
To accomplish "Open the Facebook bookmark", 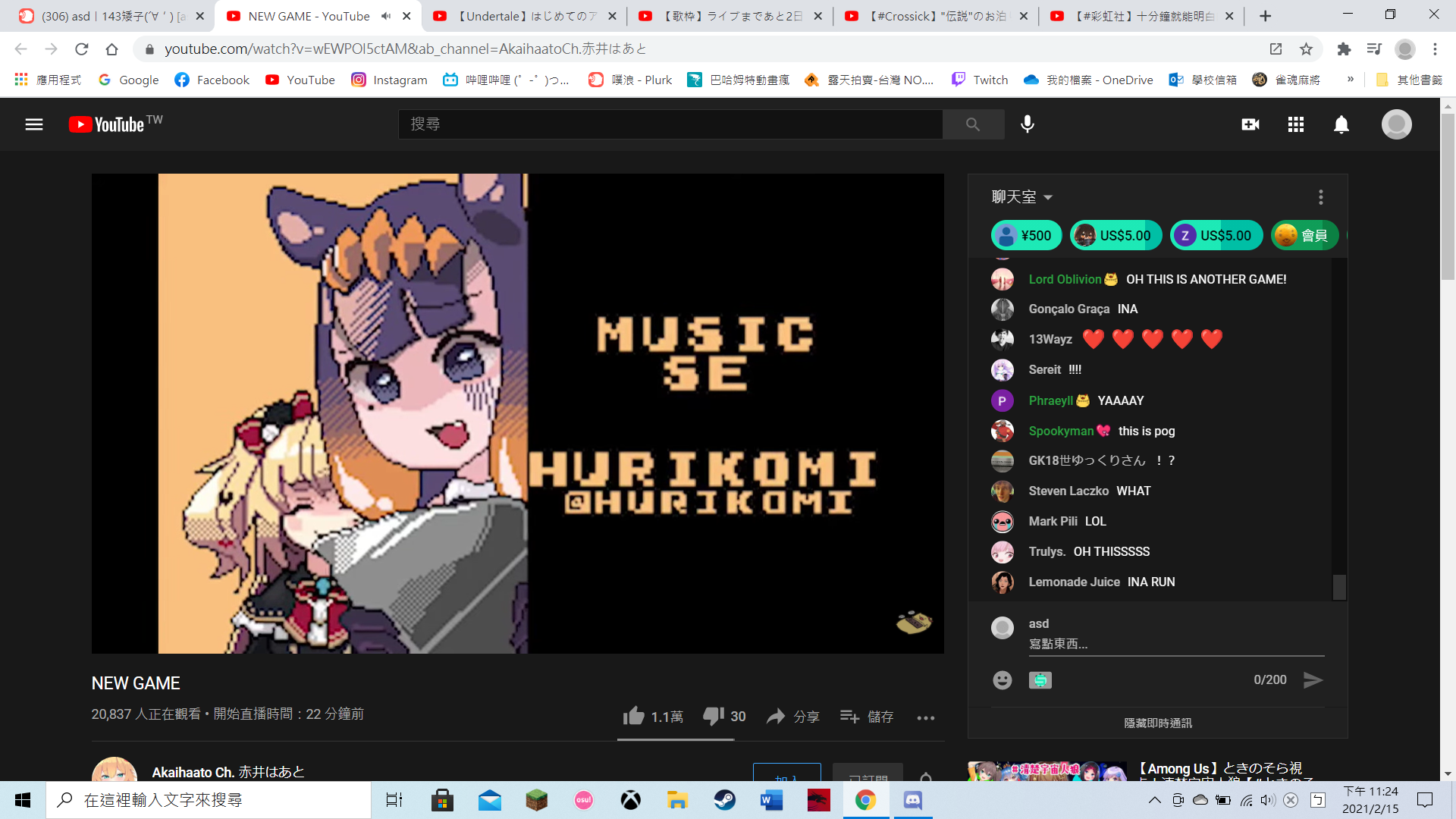I will 212,80.
